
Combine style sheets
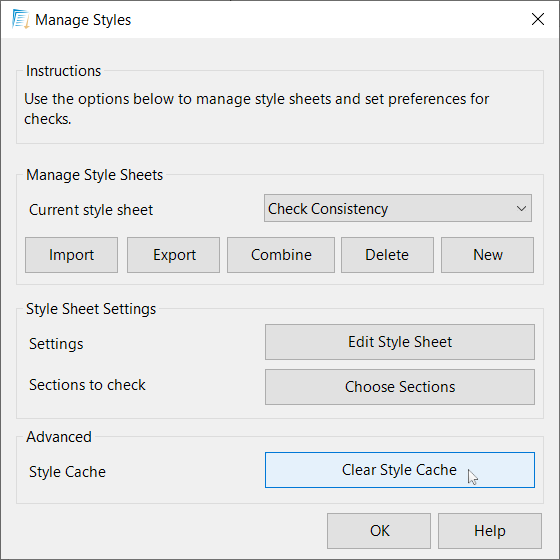click(x=281, y=255)
